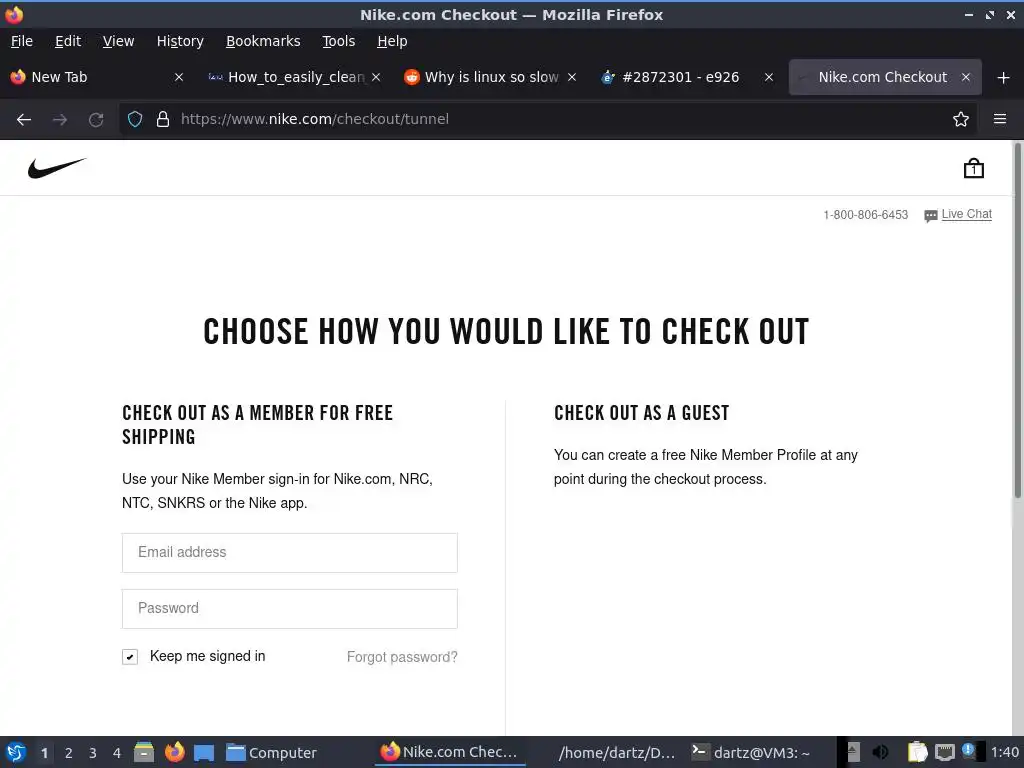The height and width of the screenshot is (768, 1024).
Task: Open the File menu
Action: (22, 41)
